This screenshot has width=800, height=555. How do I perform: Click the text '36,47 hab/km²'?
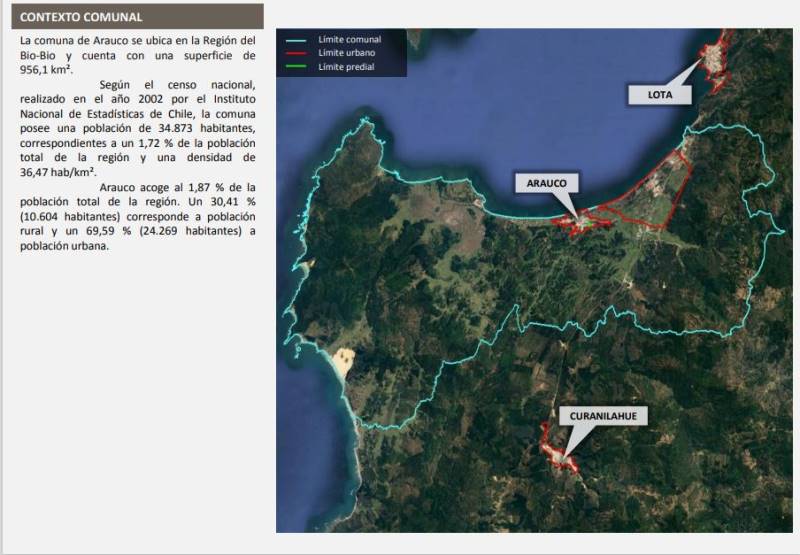point(58,172)
